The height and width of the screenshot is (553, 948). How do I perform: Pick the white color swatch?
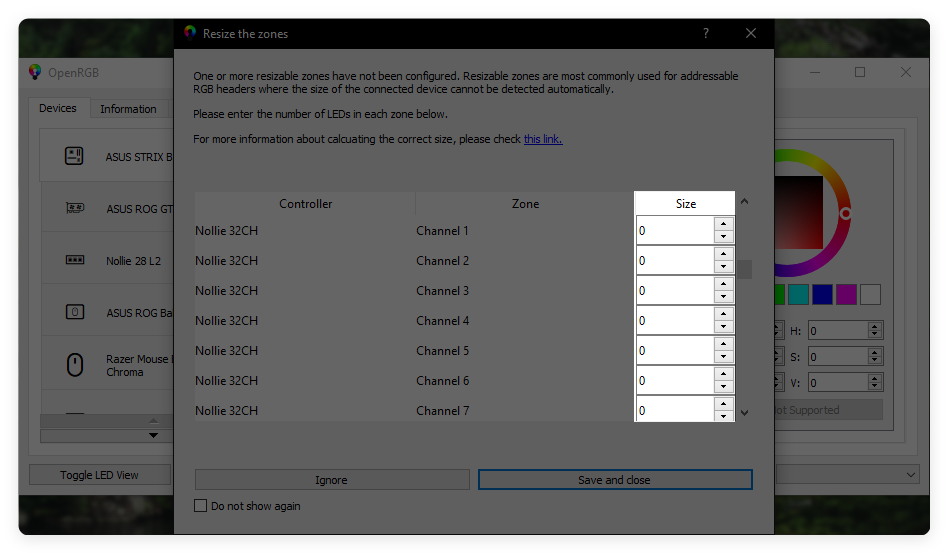pos(871,294)
